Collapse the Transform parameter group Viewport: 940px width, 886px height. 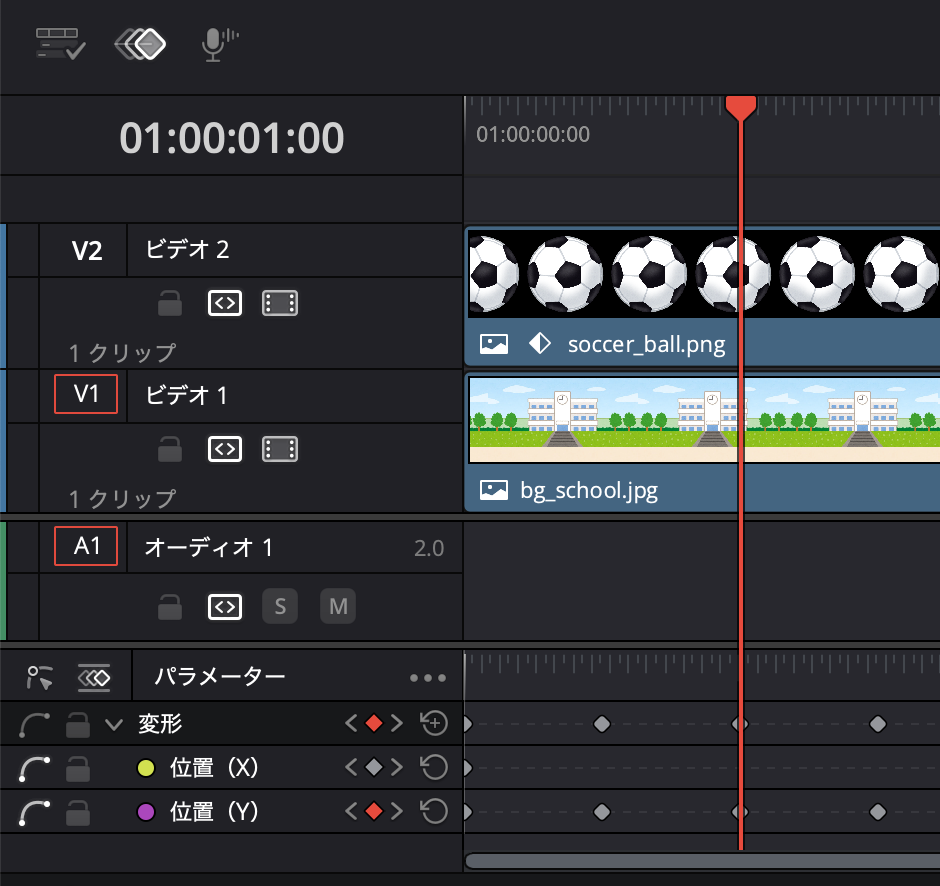[x=113, y=724]
